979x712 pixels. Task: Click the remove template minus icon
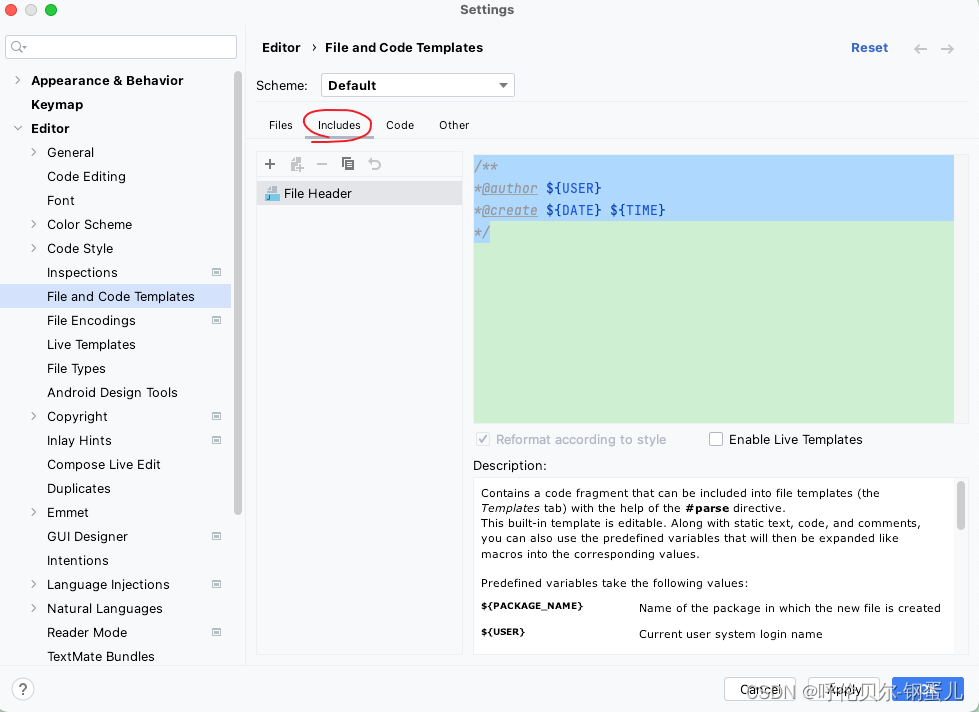tap(322, 164)
